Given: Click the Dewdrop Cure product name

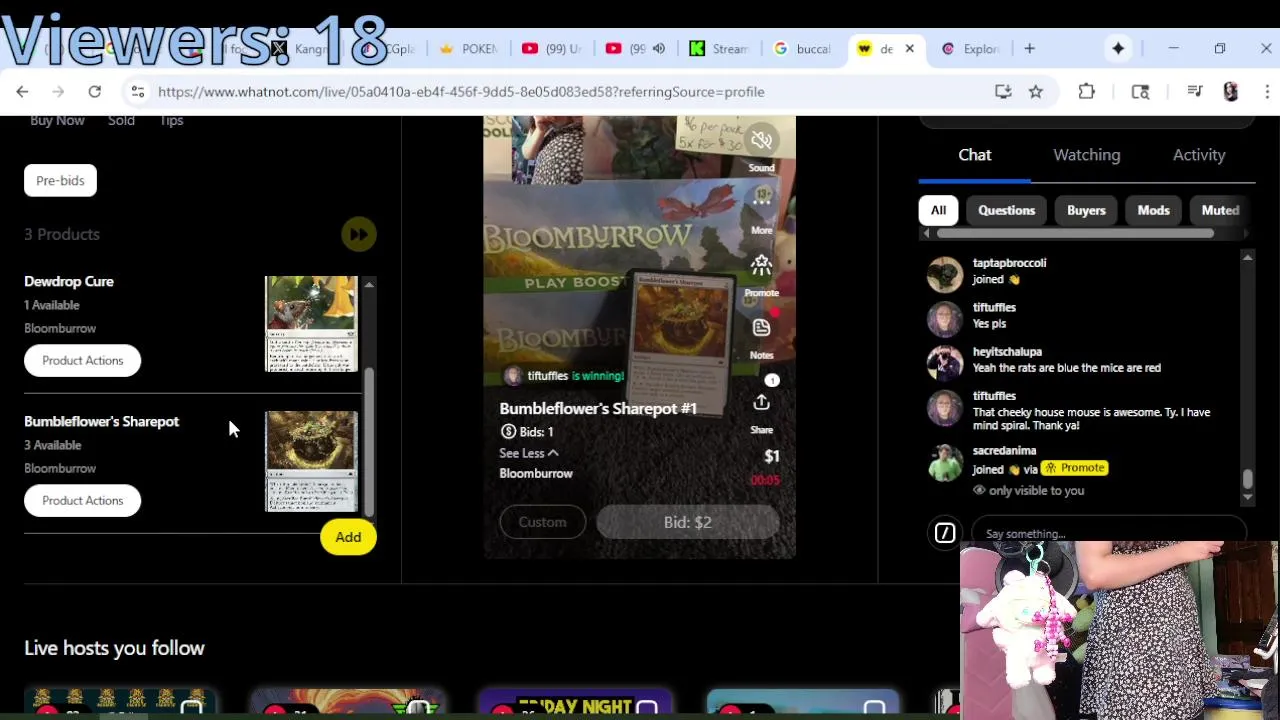Looking at the screenshot, I should (69, 282).
